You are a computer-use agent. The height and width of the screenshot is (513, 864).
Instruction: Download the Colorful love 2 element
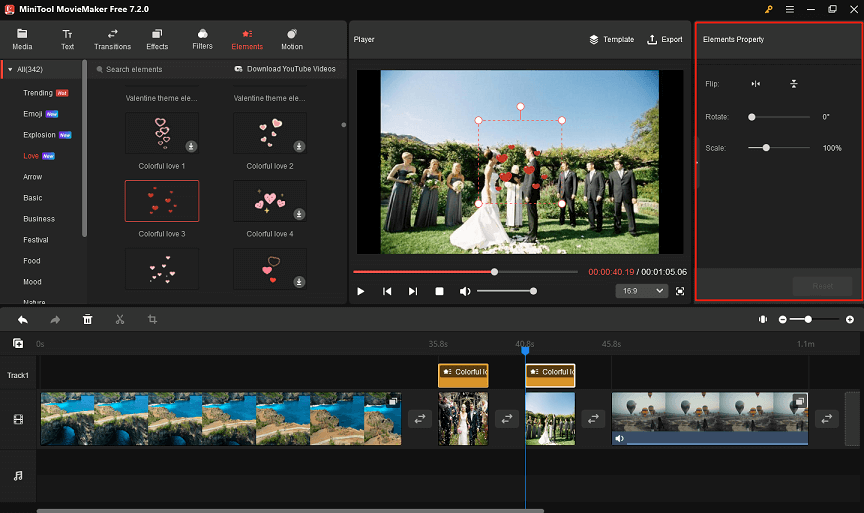[x=299, y=147]
